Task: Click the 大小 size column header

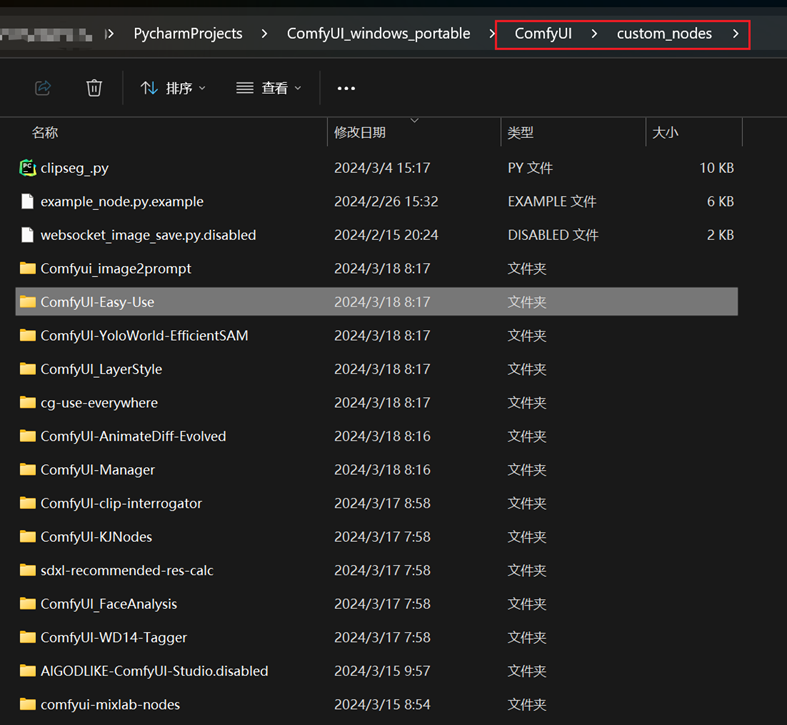Action: (x=665, y=132)
